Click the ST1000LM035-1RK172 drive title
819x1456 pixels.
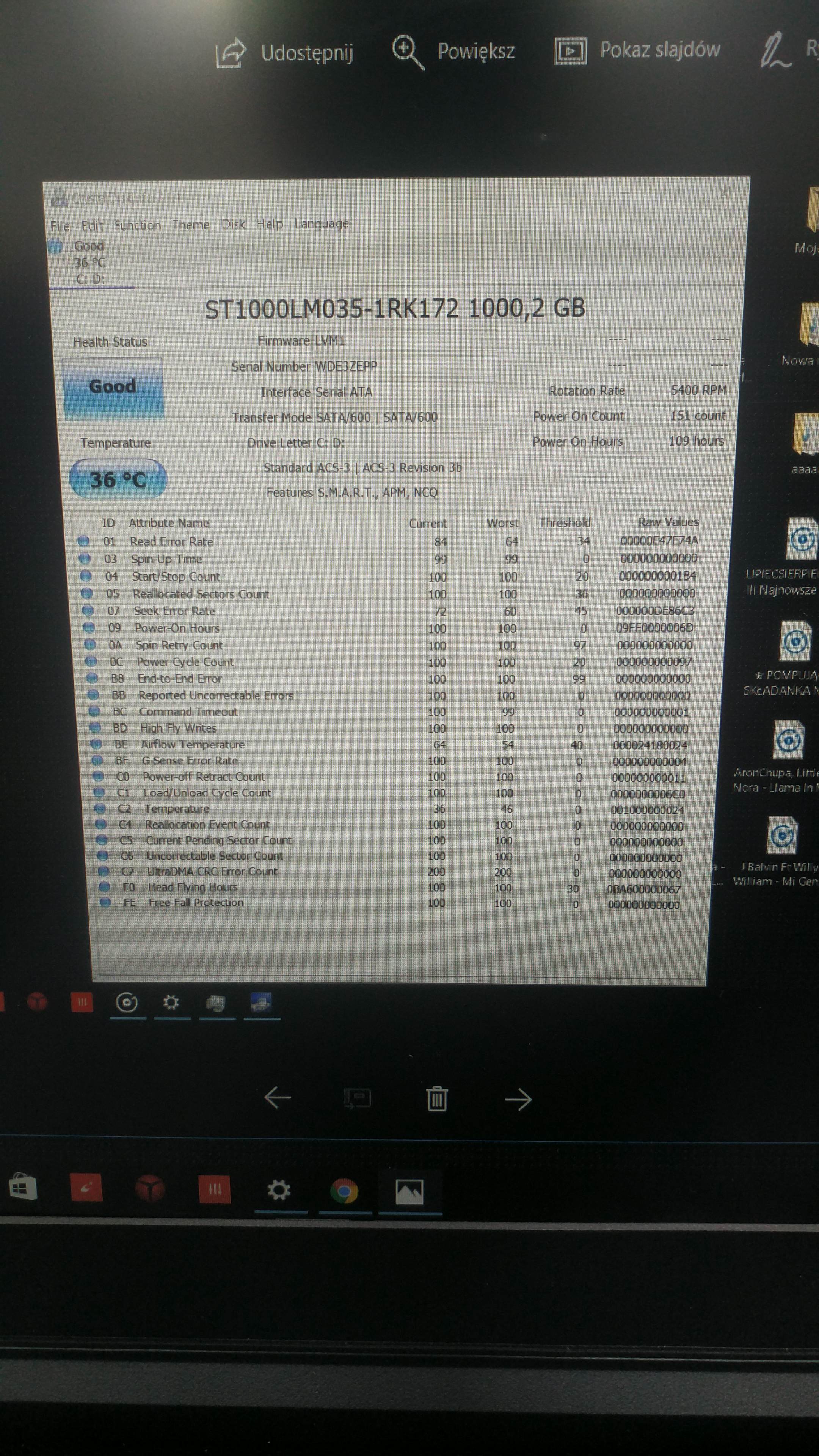(394, 309)
